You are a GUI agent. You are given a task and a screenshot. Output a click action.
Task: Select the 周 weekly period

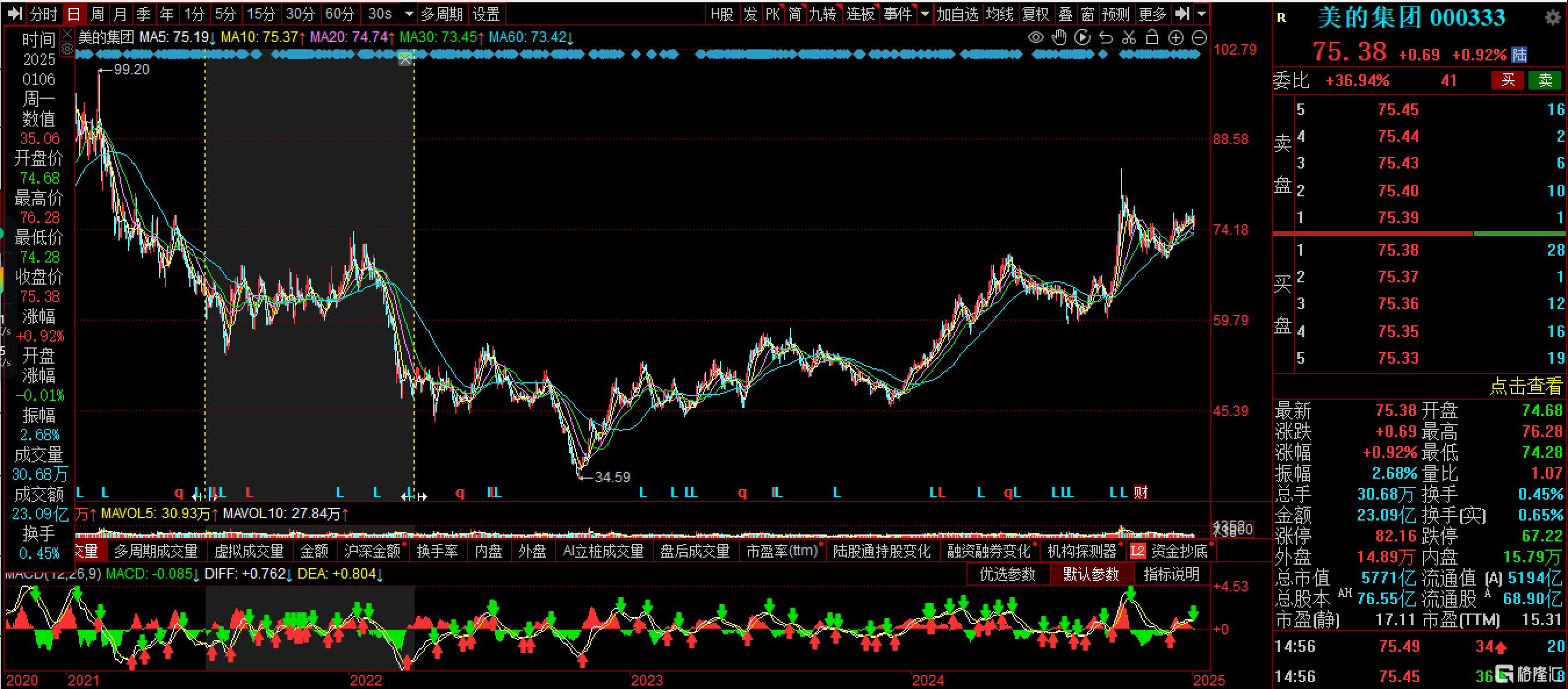pyautogui.click(x=98, y=13)
